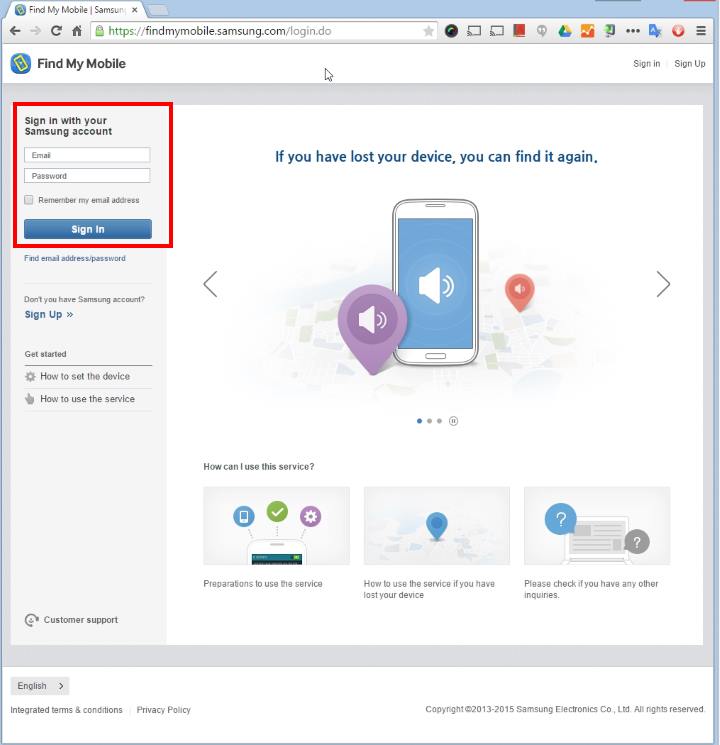Open the English language selector
Image resolution: width=720 pixels, height=745 pixels.
40,686
